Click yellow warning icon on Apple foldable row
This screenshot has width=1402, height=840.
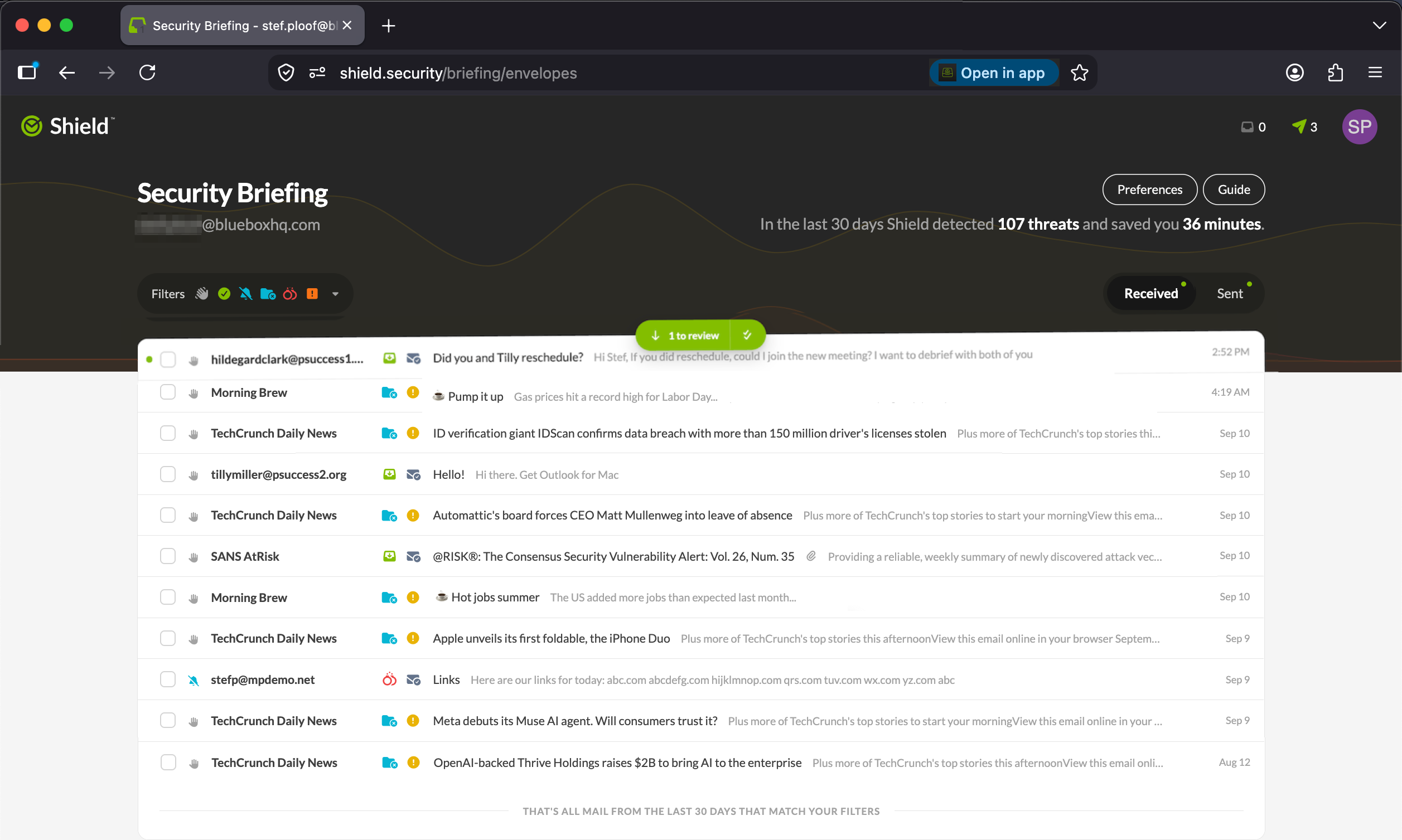pyautogui.click(x=413, y=638)
